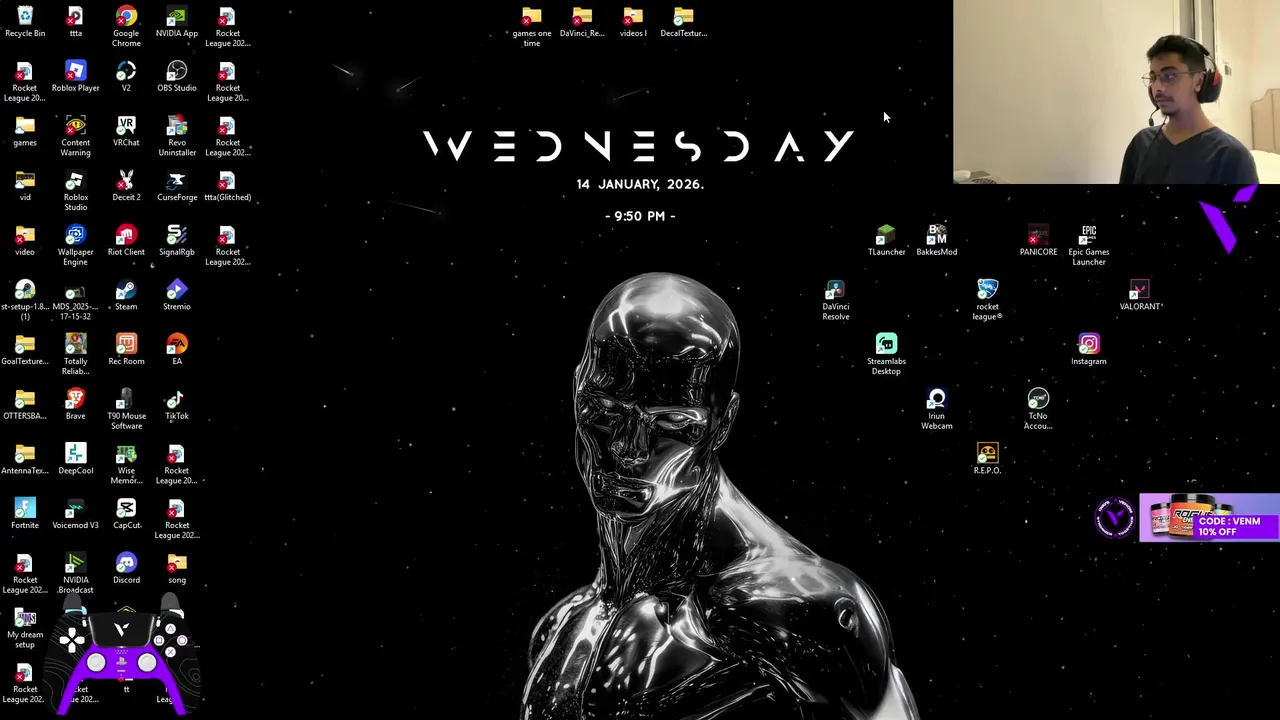Open the DecalTextur folder
The width and height of the screenshot is (1280, 720).
point(684,22)
